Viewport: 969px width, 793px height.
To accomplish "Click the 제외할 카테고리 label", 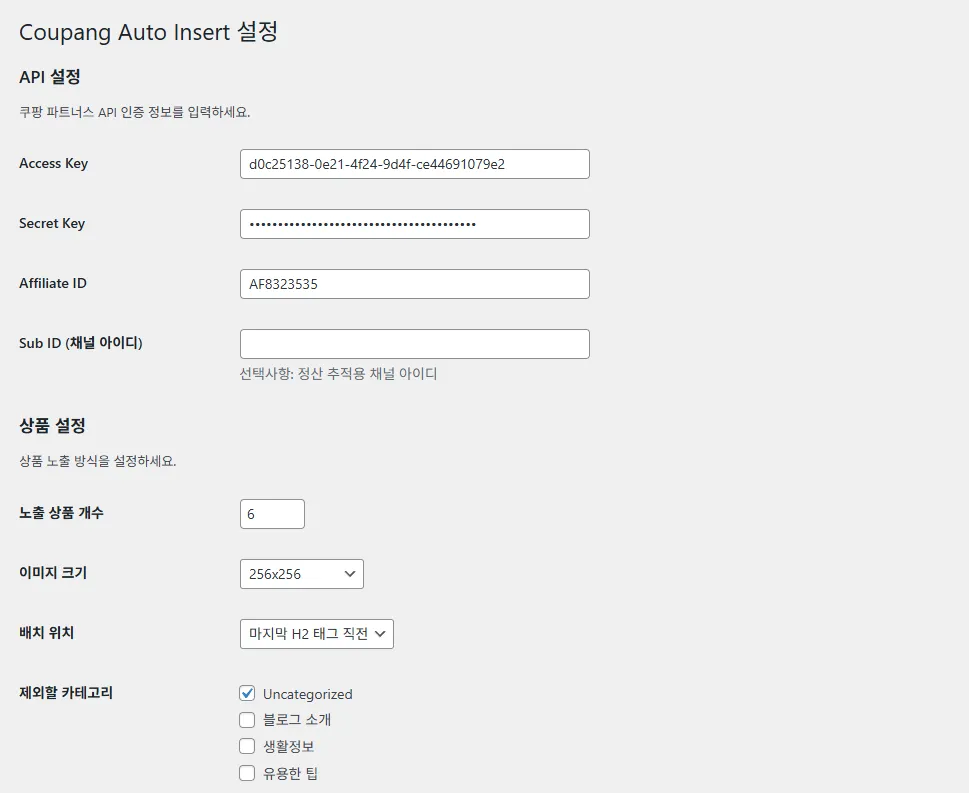I will 66,693.
